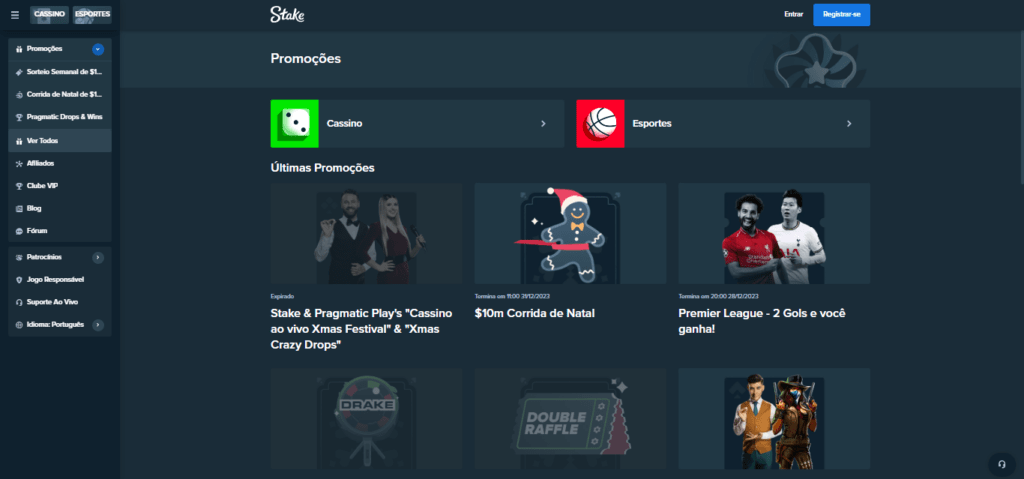Screen dimensions: 1024x479
Task: Expand the Patrocínios chevron
Action: [98, 257]
